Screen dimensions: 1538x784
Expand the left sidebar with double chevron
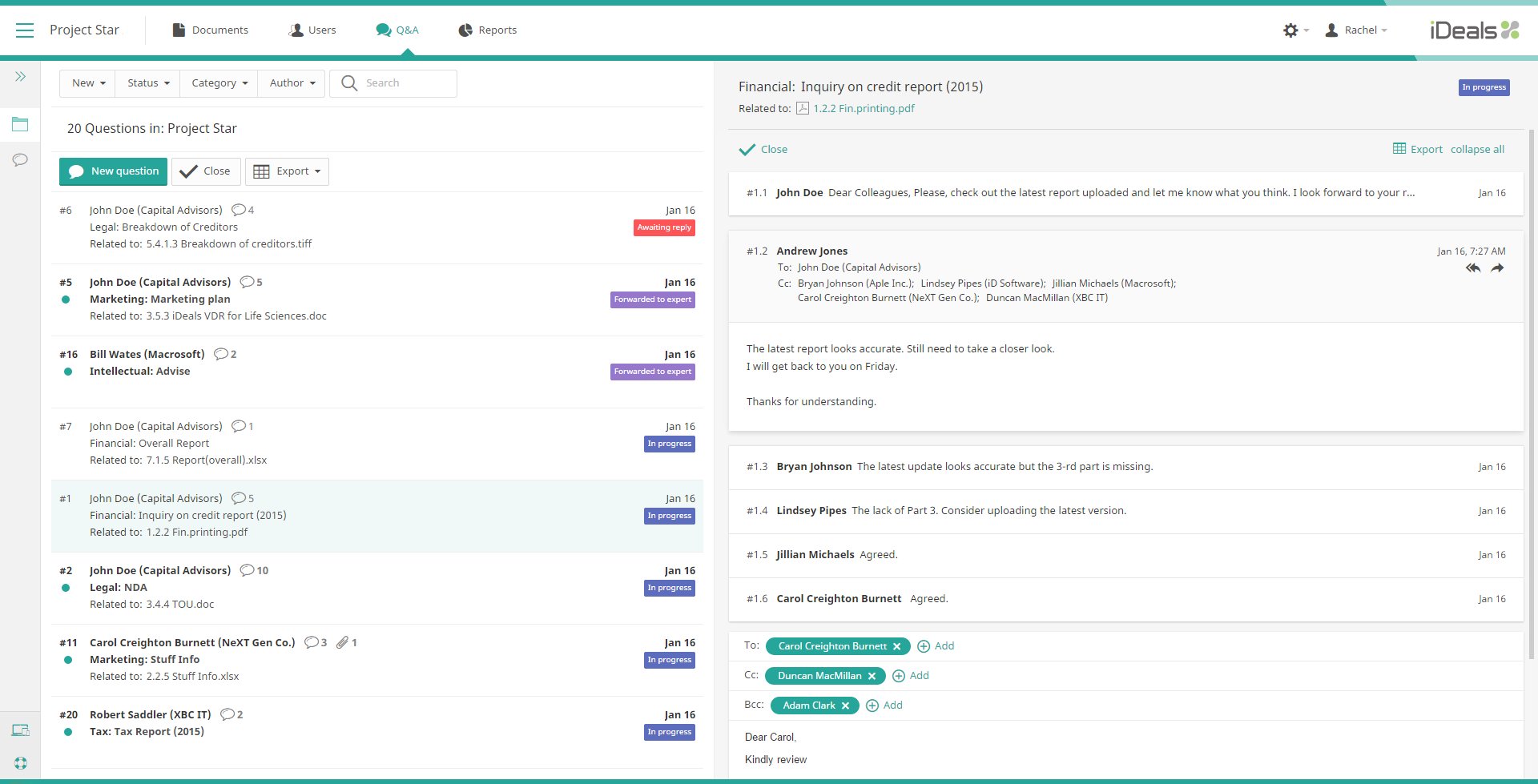pos(20,77)
